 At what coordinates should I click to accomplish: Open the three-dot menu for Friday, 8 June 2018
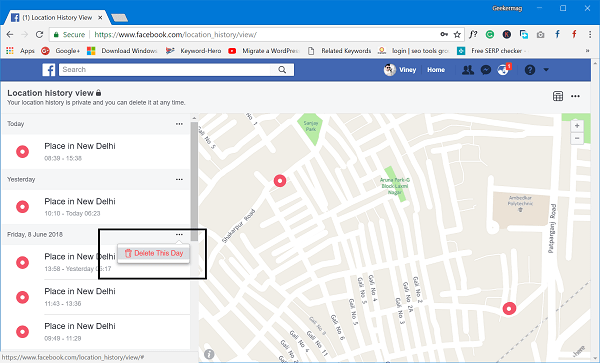179,234
